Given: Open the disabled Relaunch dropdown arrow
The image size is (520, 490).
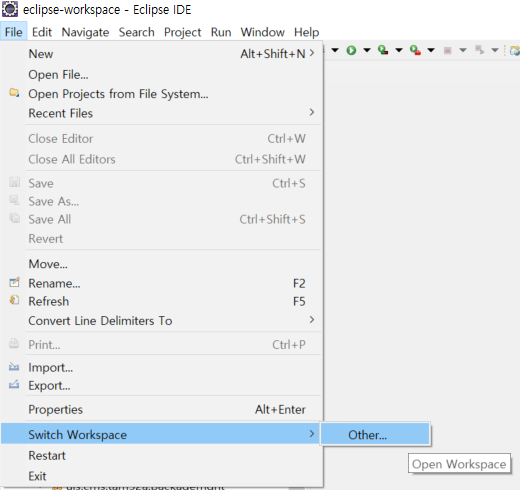Looking at the screenshot, I should point(495,50).
